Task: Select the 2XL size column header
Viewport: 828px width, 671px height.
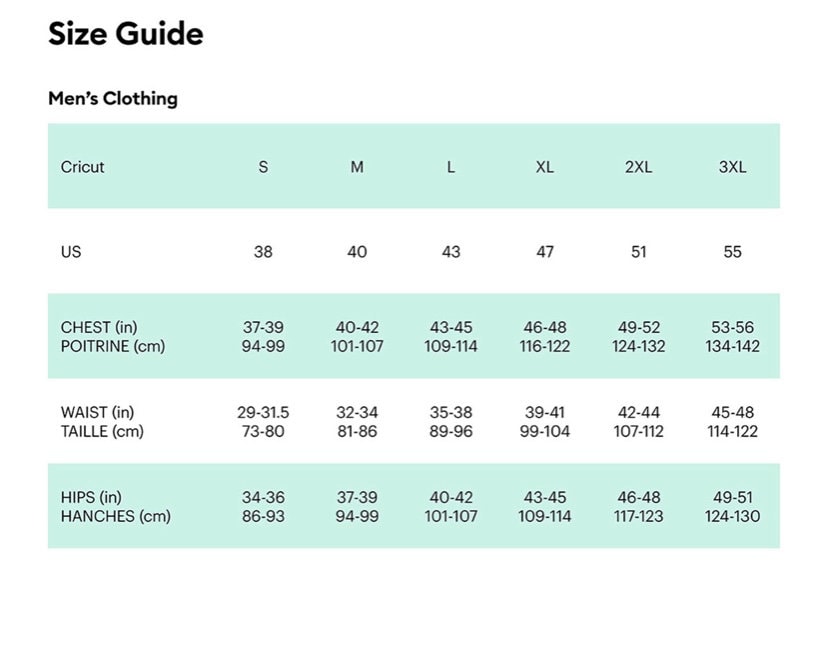Action: coord(638,167)
